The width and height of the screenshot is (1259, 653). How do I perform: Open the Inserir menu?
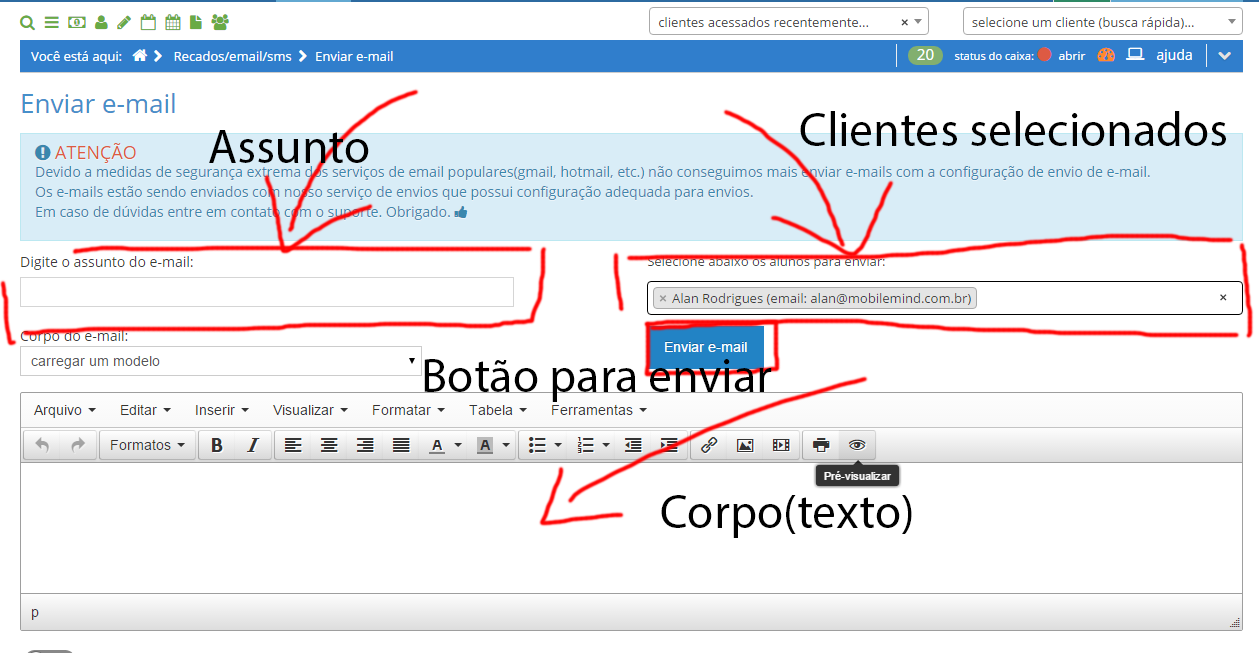tap(221, 410)
